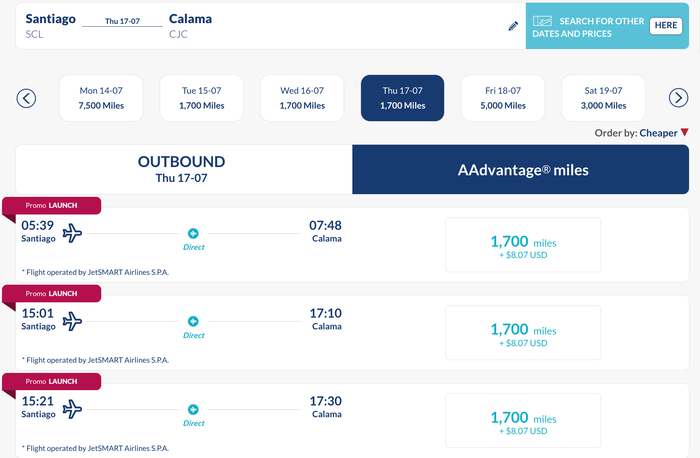The image size is (700, 458).
Task: Click Promo LAUNCH badge on first flight
Action: click(52, 206)
